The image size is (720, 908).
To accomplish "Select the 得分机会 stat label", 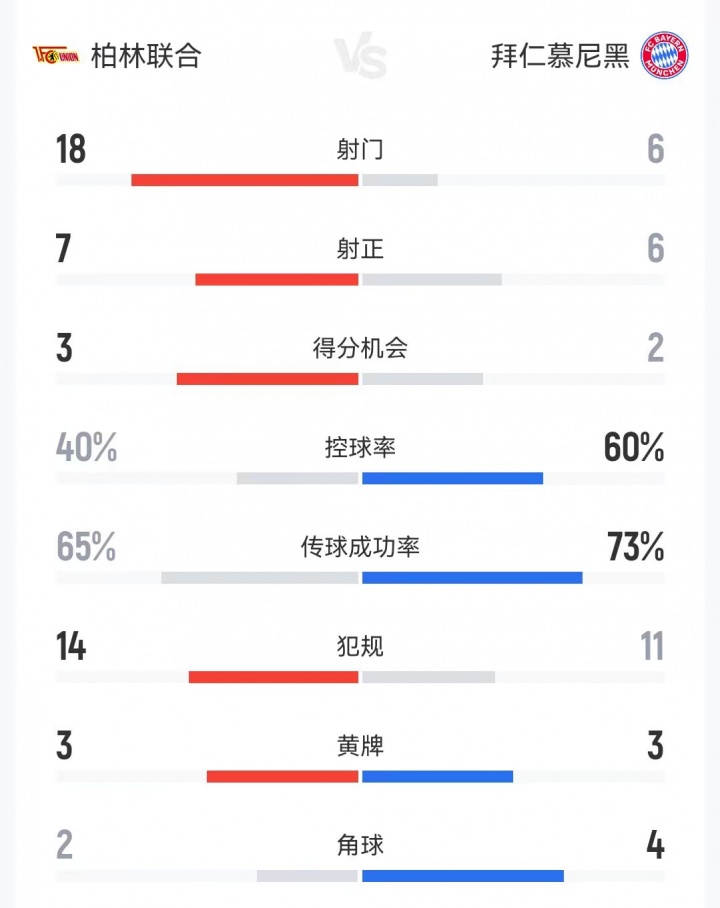I will tap(360, 348).
